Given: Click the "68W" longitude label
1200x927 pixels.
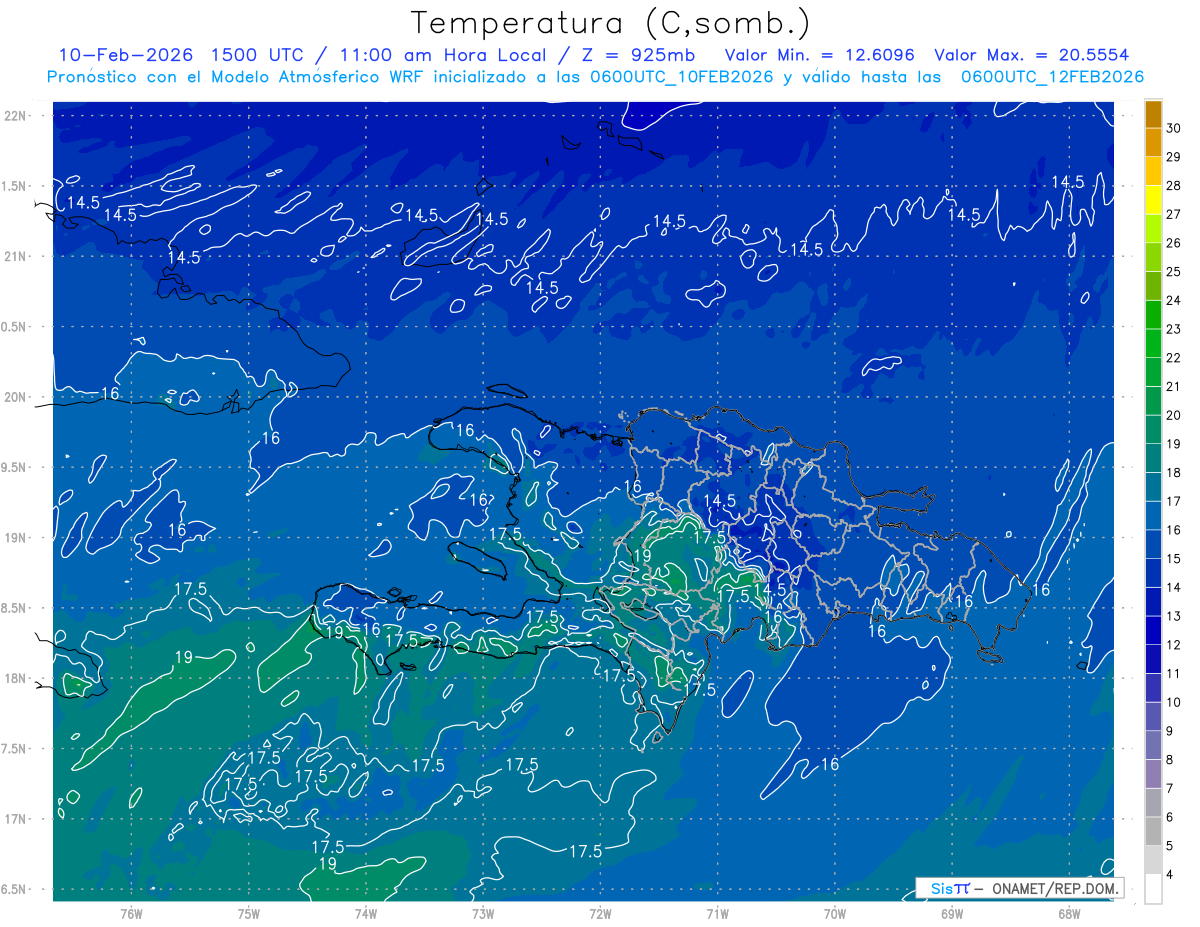Looking at the screenshot, I should (x=1069, y=913).
